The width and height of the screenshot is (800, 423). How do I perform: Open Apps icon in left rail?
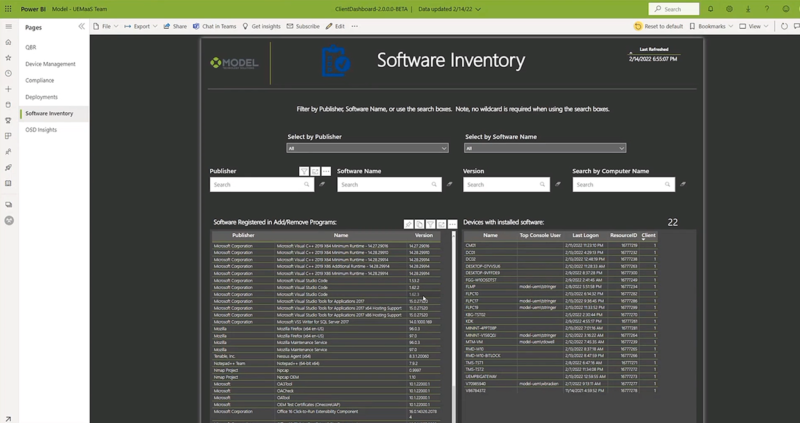[x=8, y=136]
